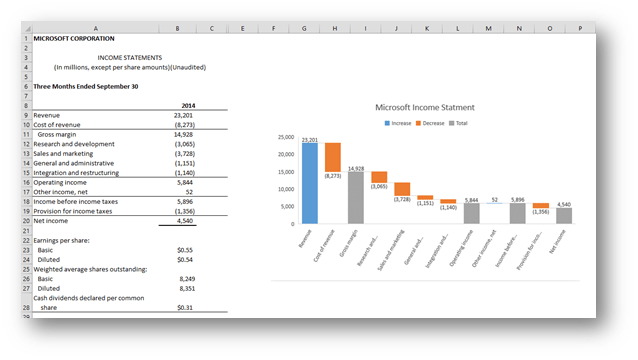The width and height of the screenshot is (638, 360).
Task: Select the orange Cost of revenue bar
Action: [x=333, y=157]
